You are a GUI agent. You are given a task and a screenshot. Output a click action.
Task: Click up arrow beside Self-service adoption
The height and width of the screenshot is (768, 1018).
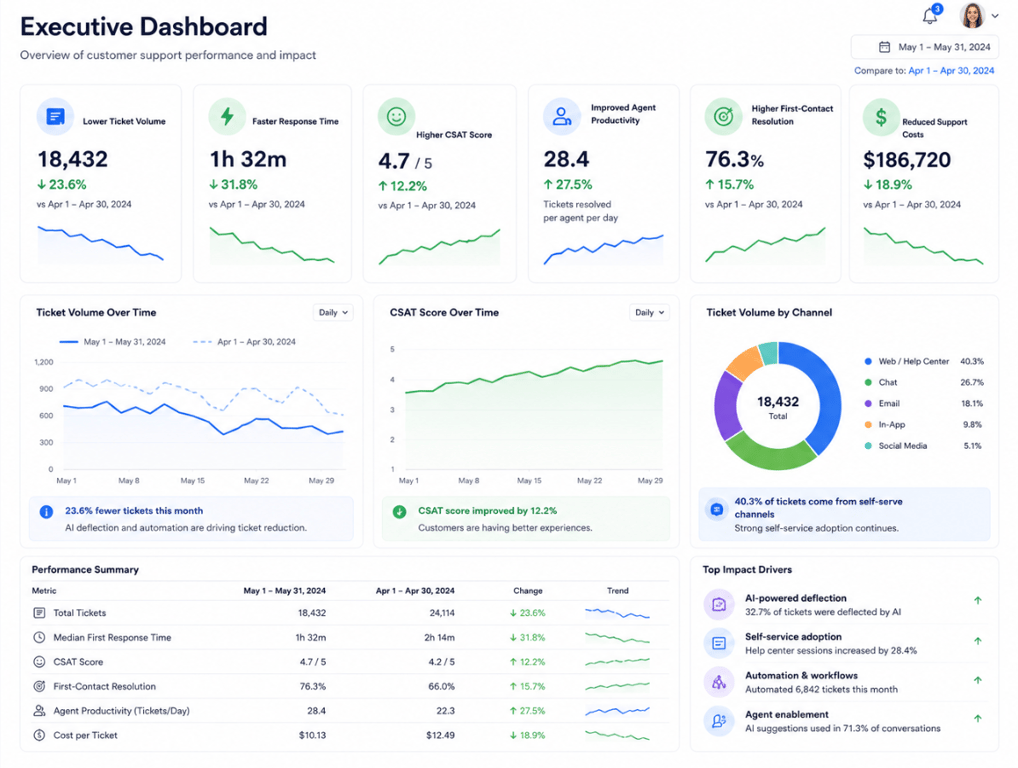978,641
